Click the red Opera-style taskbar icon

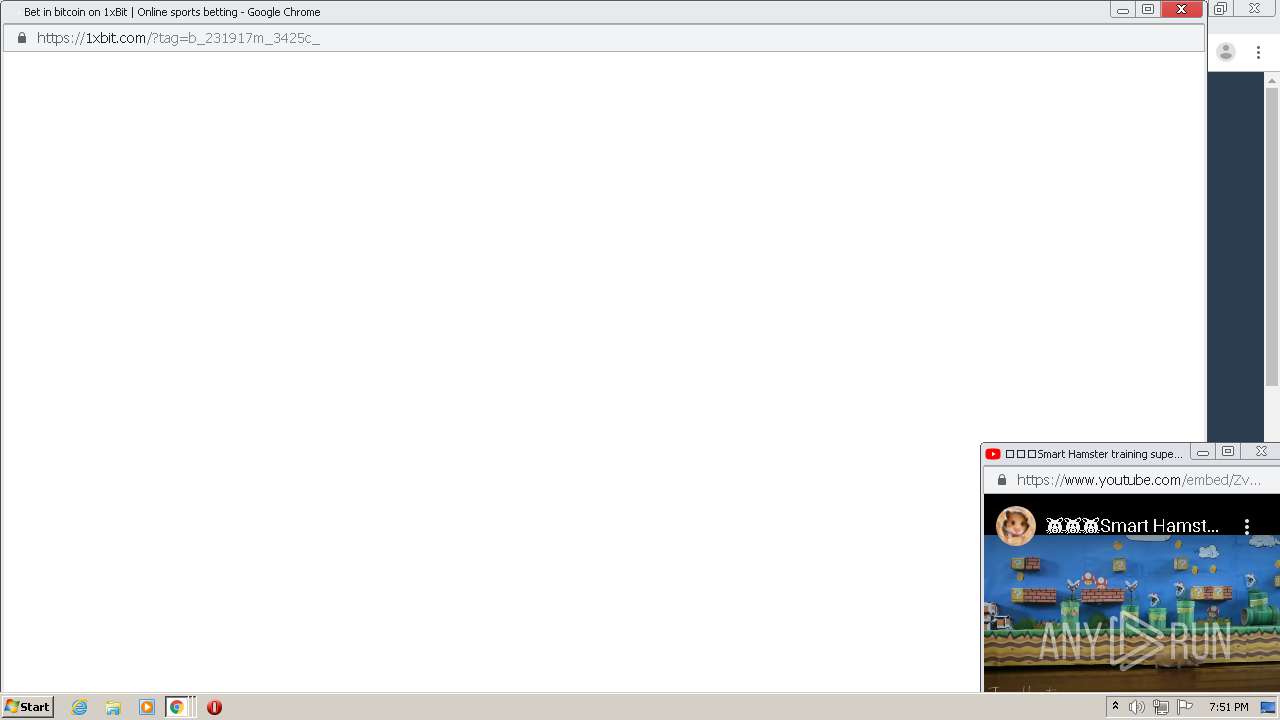pos(214,707)
